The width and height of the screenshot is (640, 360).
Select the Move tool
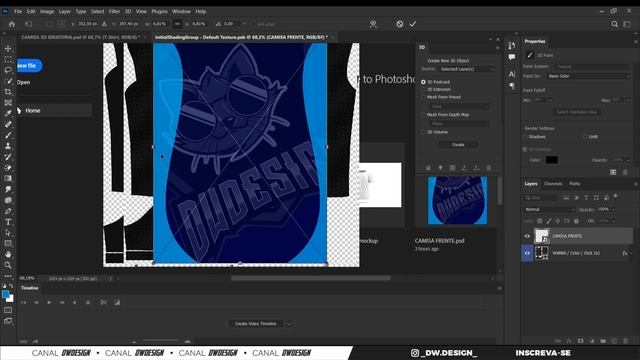point(8,49)
